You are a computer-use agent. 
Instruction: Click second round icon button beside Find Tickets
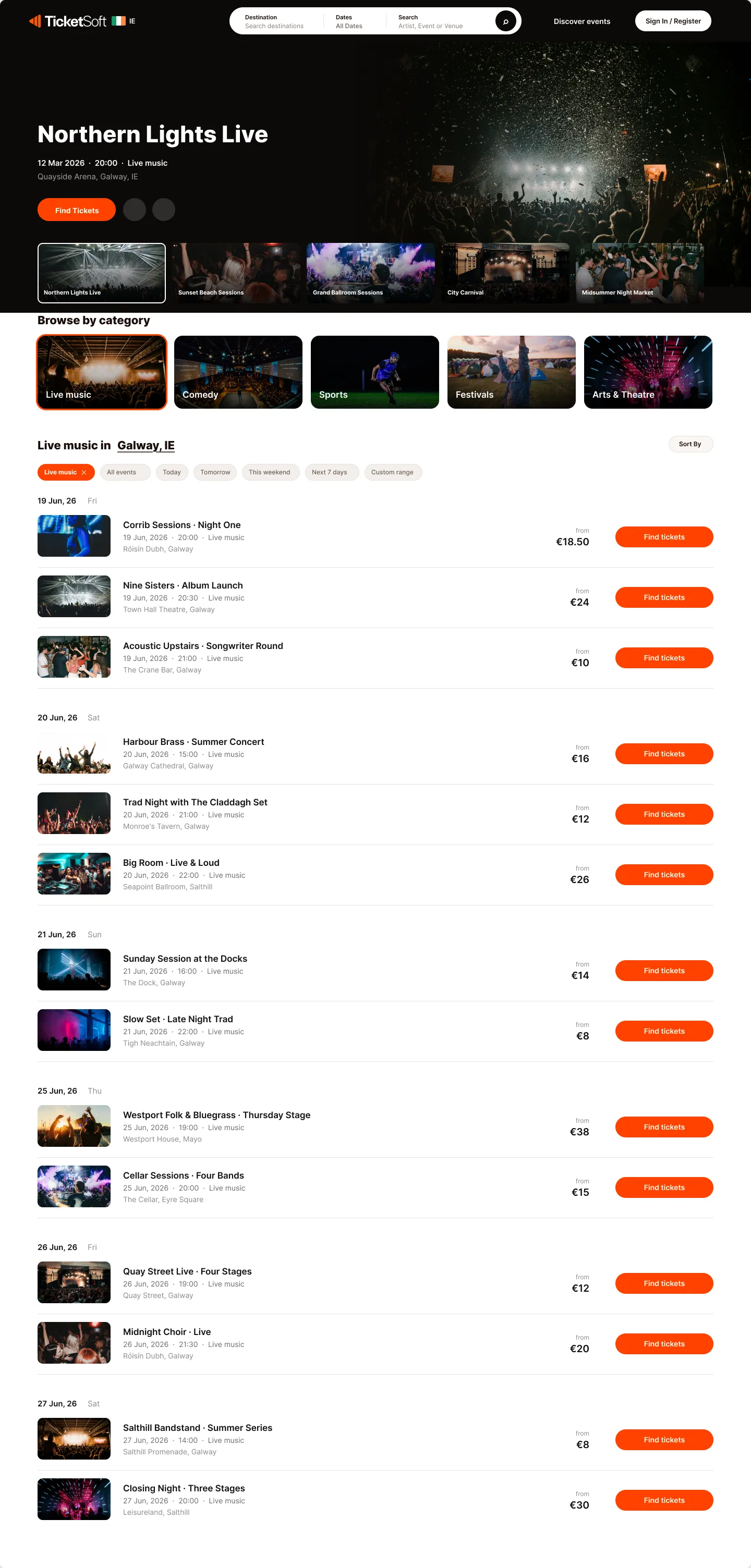[x=163, y=210]
